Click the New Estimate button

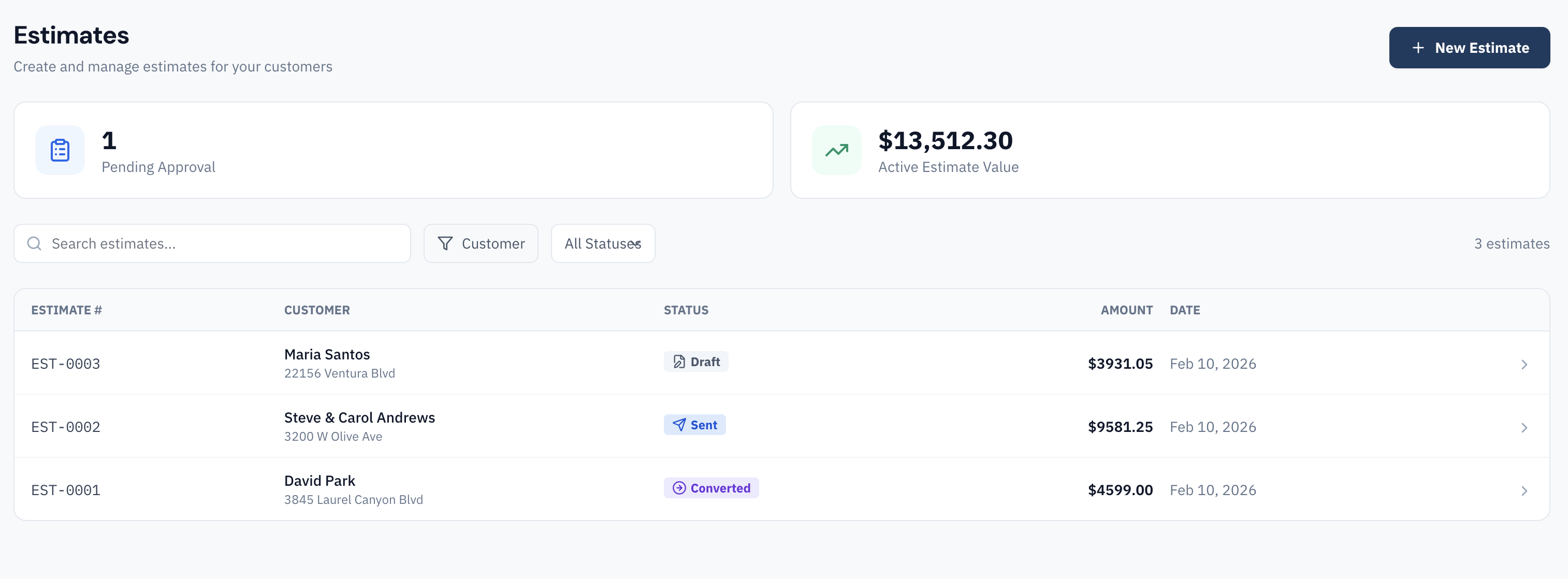pyautogui.click(x=1470, y=48)
